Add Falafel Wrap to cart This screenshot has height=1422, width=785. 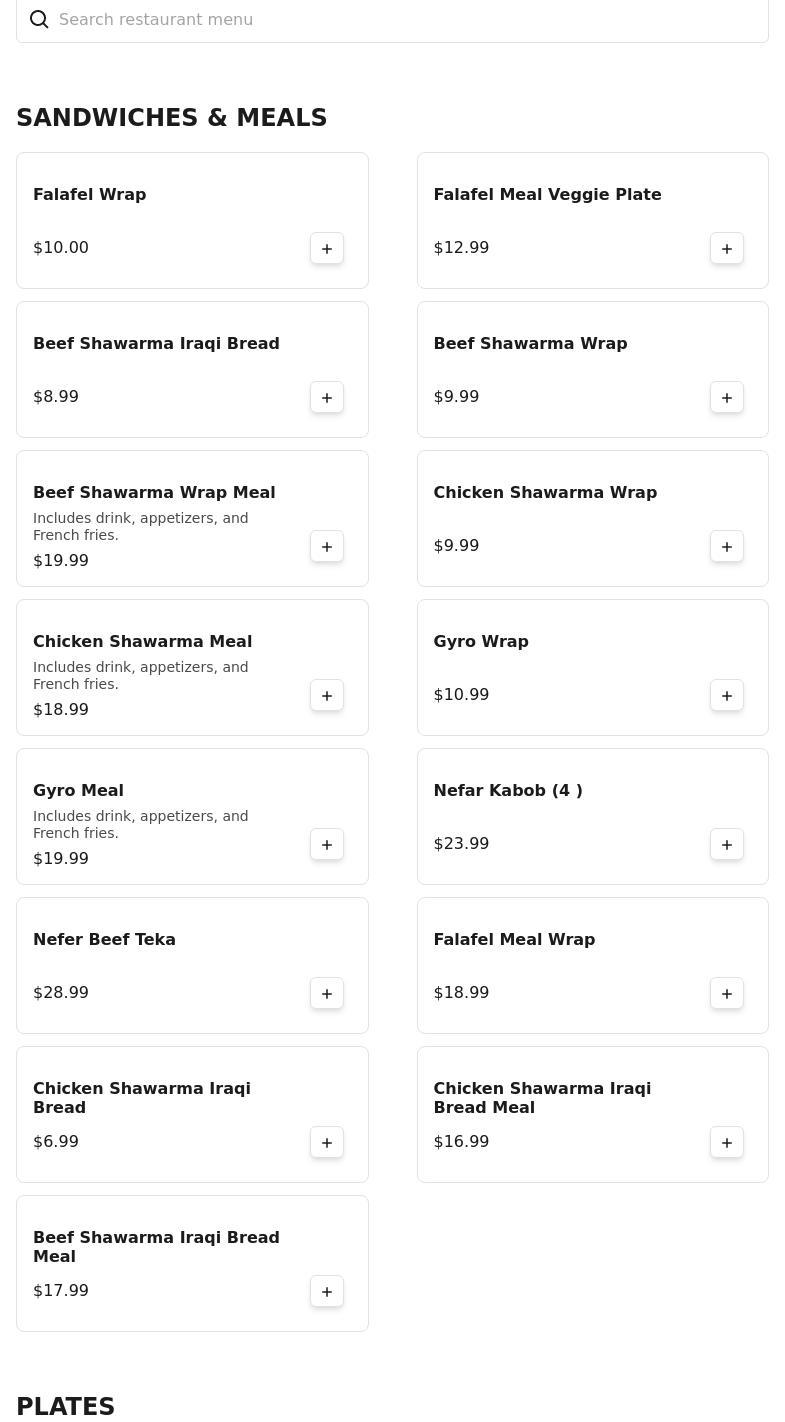pos(327,249)
